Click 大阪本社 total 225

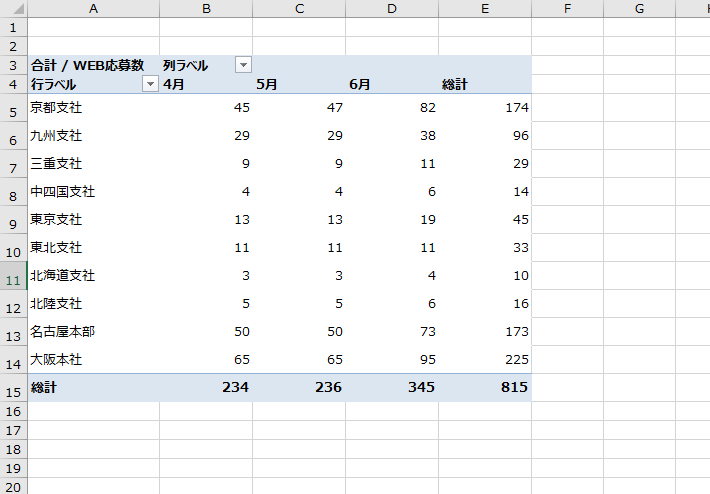pos(485,360)
